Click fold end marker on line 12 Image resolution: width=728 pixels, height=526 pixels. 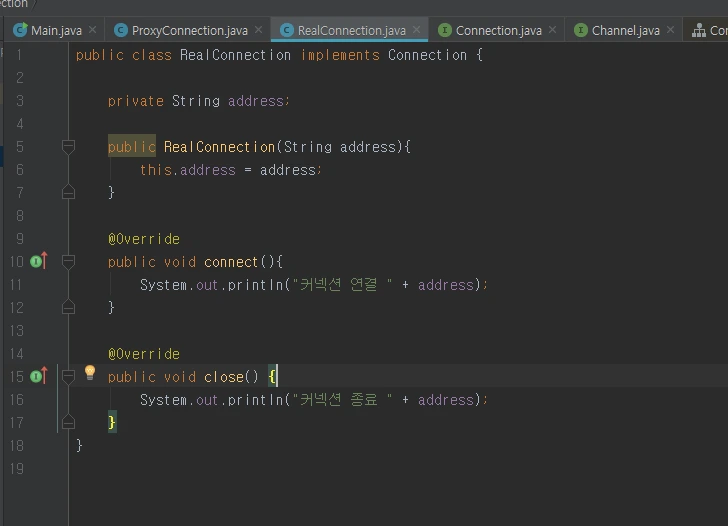pos(68,307)
